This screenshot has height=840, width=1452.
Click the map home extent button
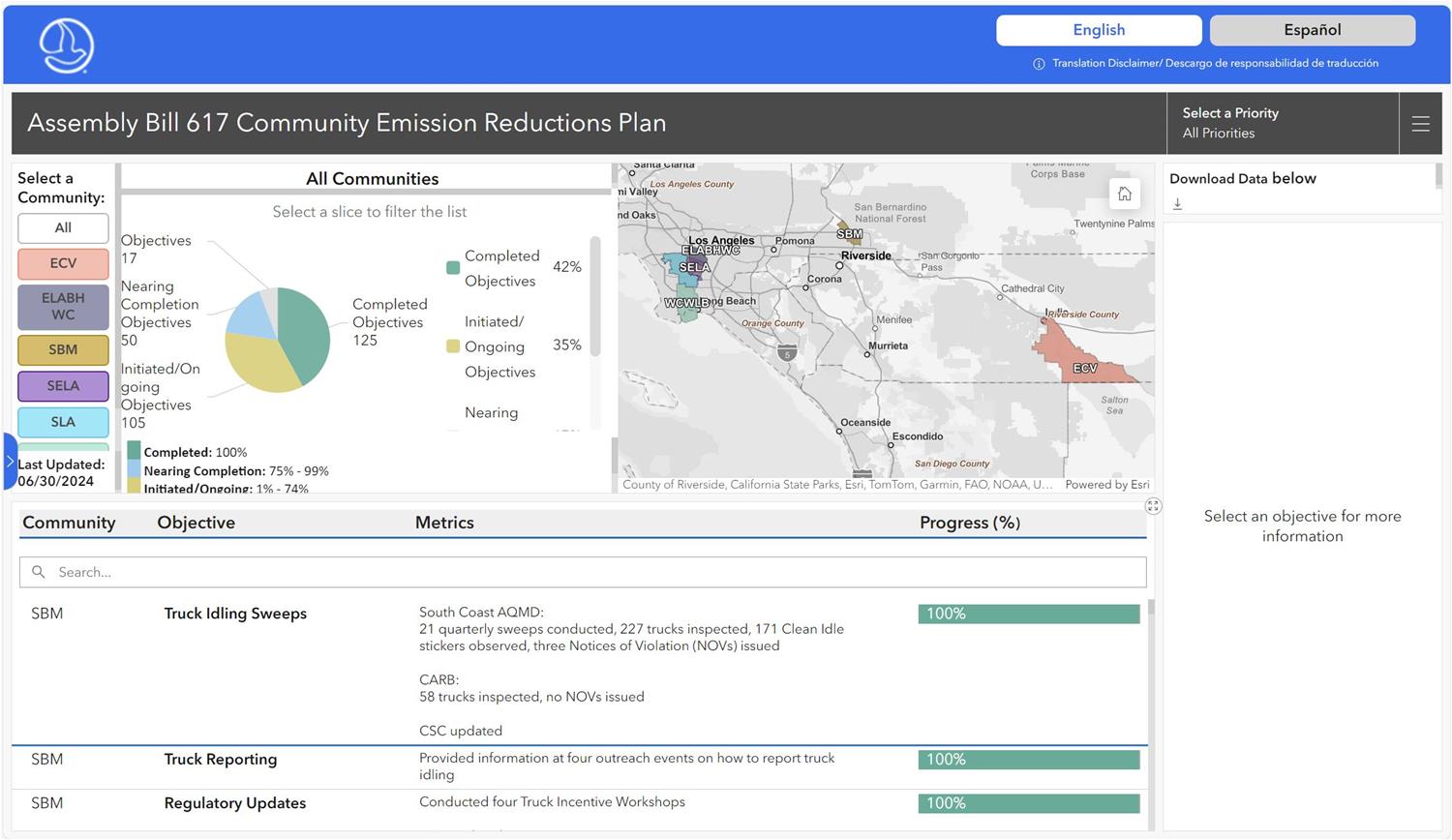click(x=1124, y=195)
